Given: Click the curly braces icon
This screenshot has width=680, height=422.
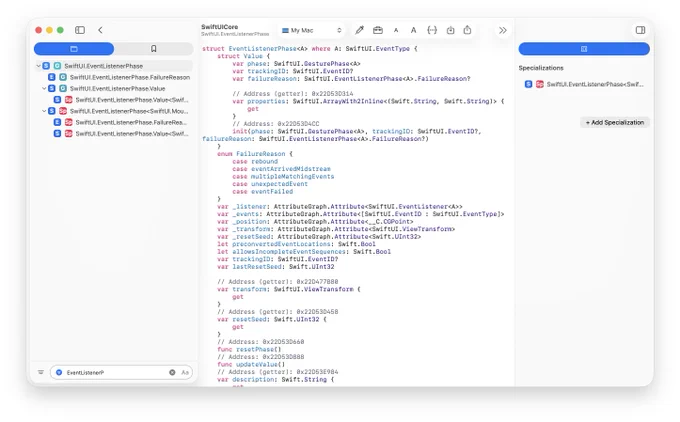Looking at the screenshot, I should click(432, 30).
